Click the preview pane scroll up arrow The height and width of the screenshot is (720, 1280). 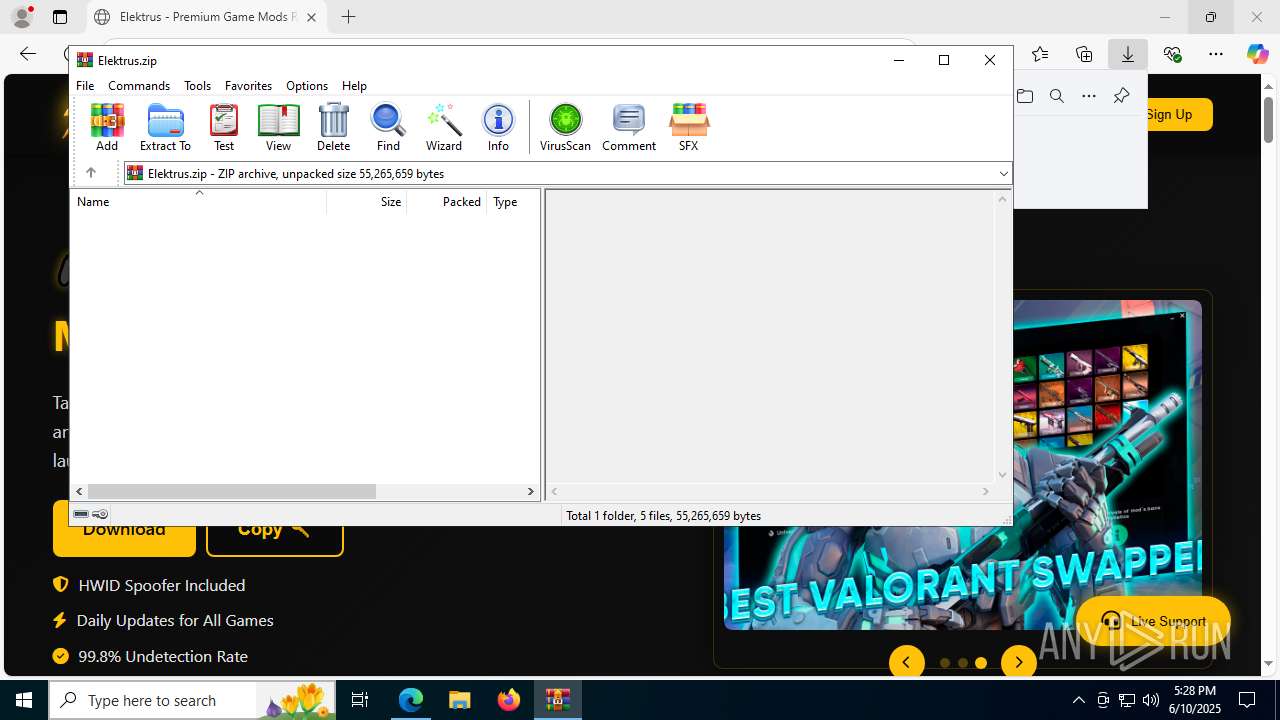tap(1003, 199)
